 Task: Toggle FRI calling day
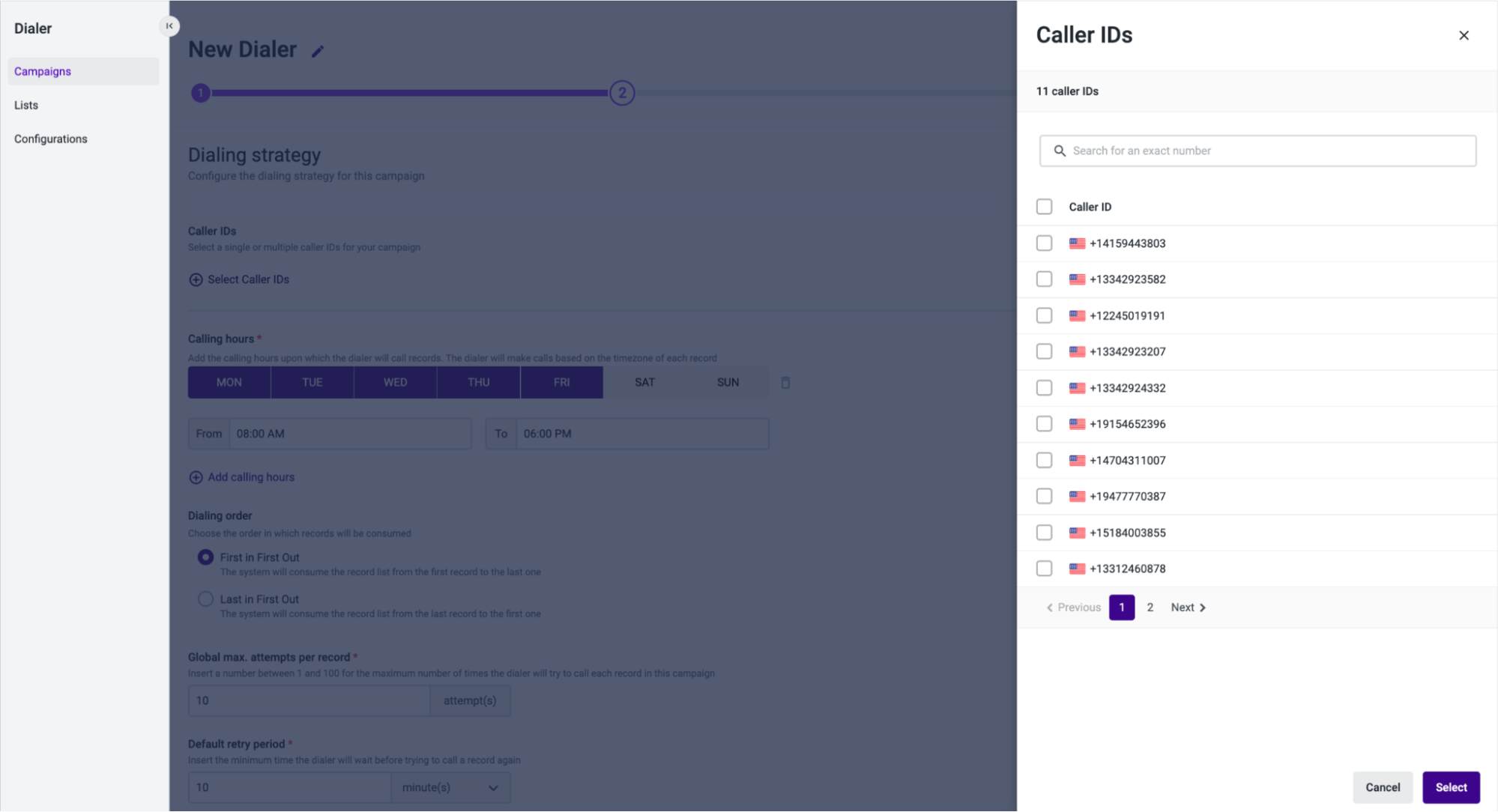562,382
